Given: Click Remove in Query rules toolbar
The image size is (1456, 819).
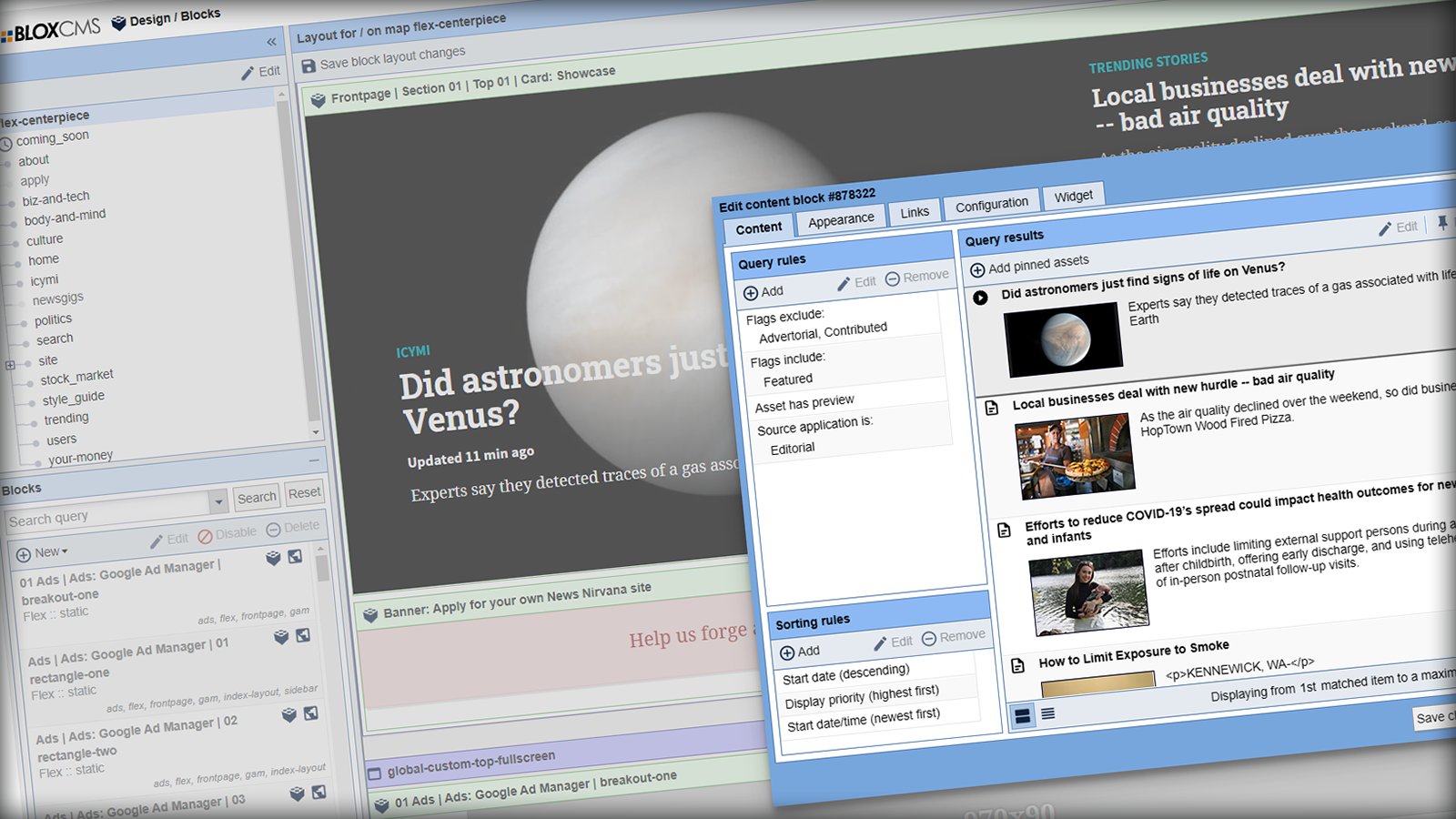Looking at the screenshot, I should tap(917, 277).
